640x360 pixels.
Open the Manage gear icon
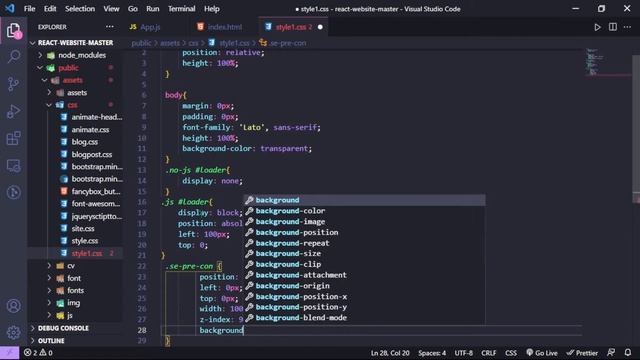pyautogui.click(x=13, y=332)
